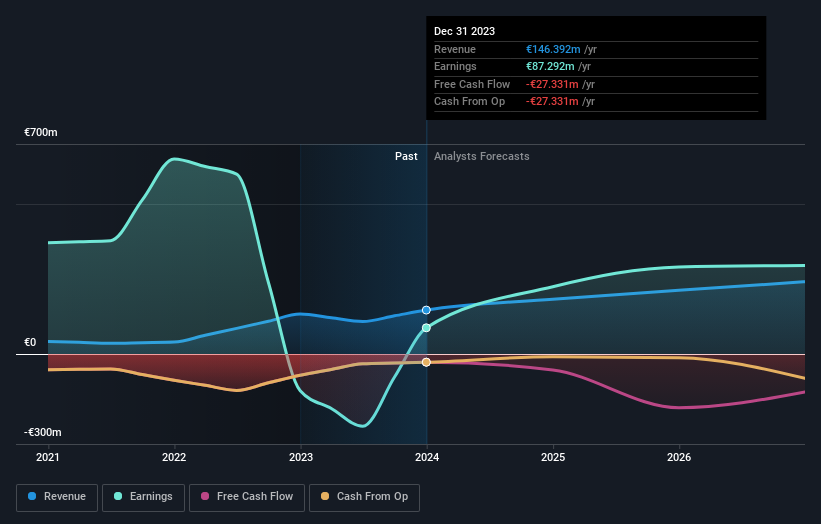This screenshot has height=524, width=821.
Task: Click the 2023 x-axis label
Action: tap(301, 457)
